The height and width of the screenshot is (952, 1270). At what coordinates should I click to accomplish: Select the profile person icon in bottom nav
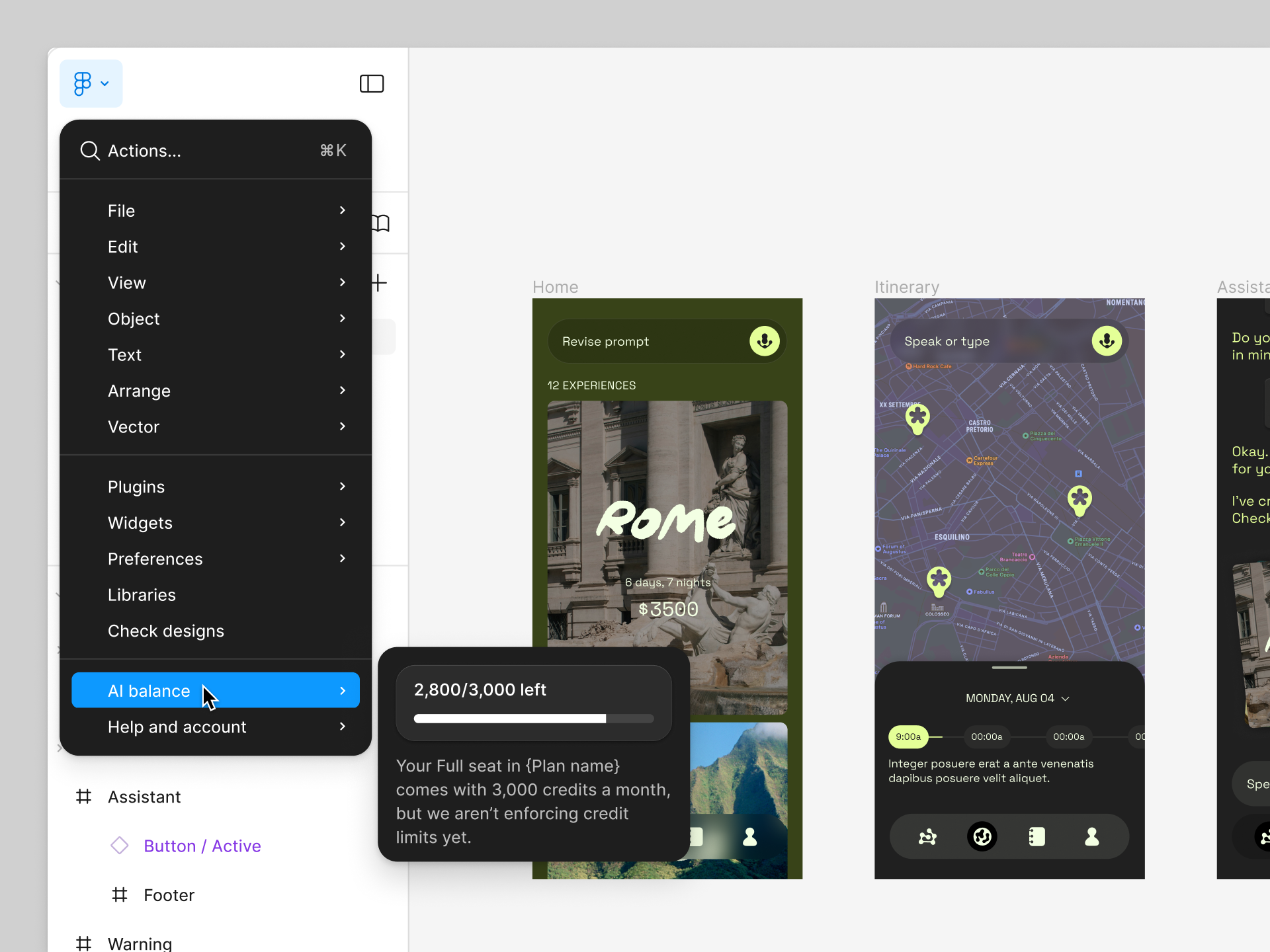pyautogui.click(x=1091, y=836)
